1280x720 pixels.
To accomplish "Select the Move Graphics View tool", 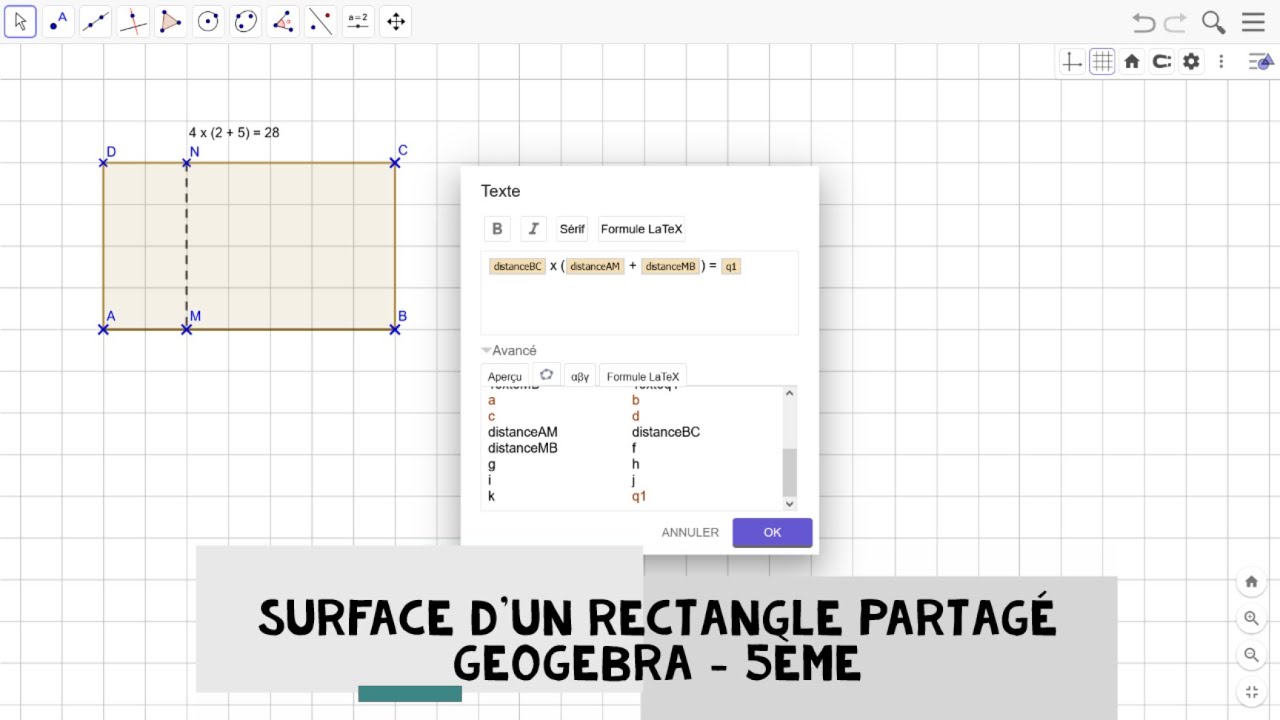I will tap(396, 21).
